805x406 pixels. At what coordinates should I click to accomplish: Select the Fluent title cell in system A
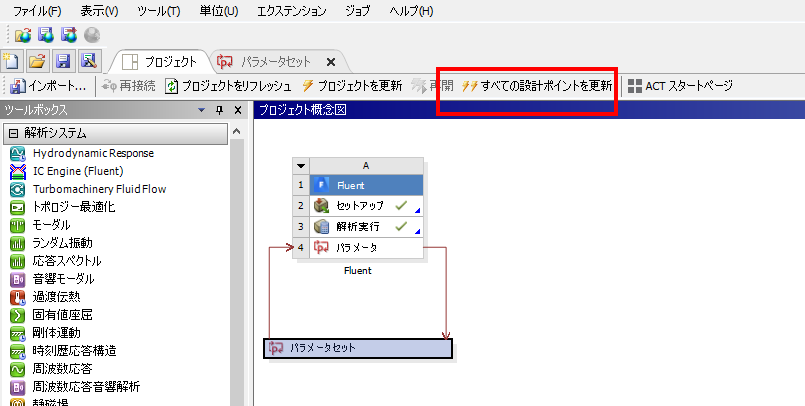point(367,185)
